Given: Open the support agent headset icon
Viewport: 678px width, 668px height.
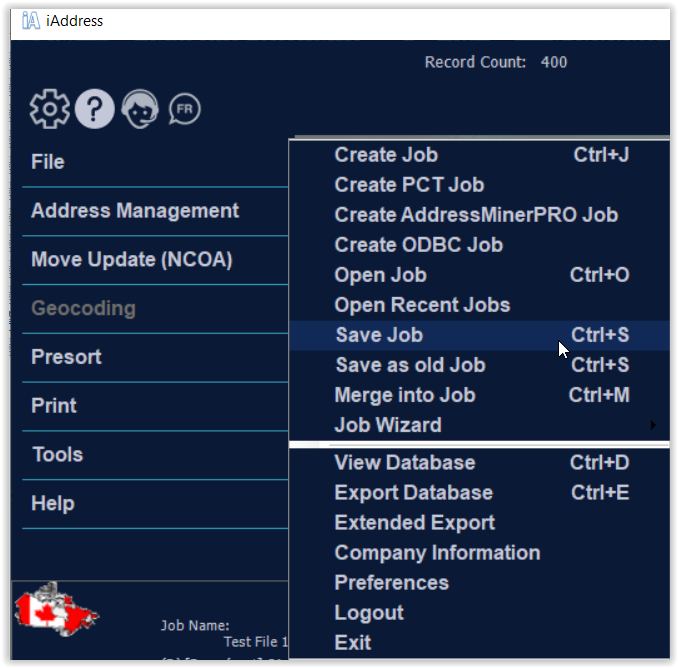Looking at the screenshot, I should 140,109.
